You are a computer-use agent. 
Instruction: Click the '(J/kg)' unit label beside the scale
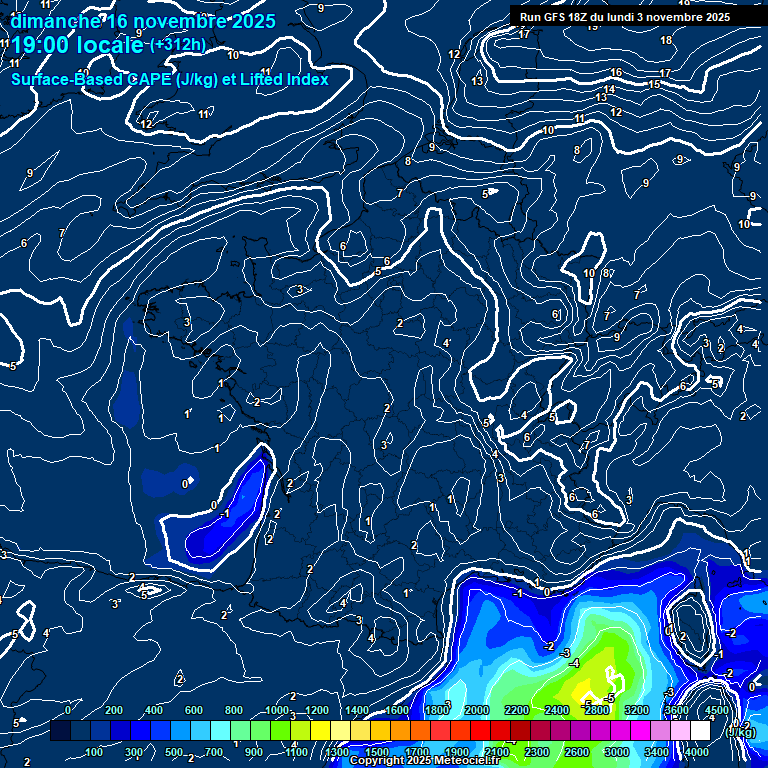[739, 732]
